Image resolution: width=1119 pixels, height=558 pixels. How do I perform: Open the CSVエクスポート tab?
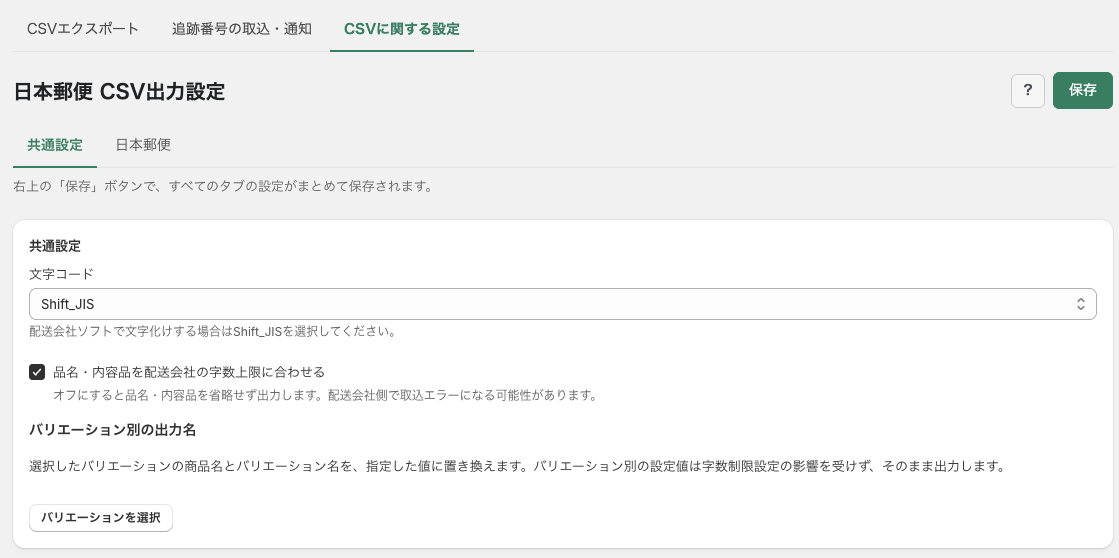[83, 29]
